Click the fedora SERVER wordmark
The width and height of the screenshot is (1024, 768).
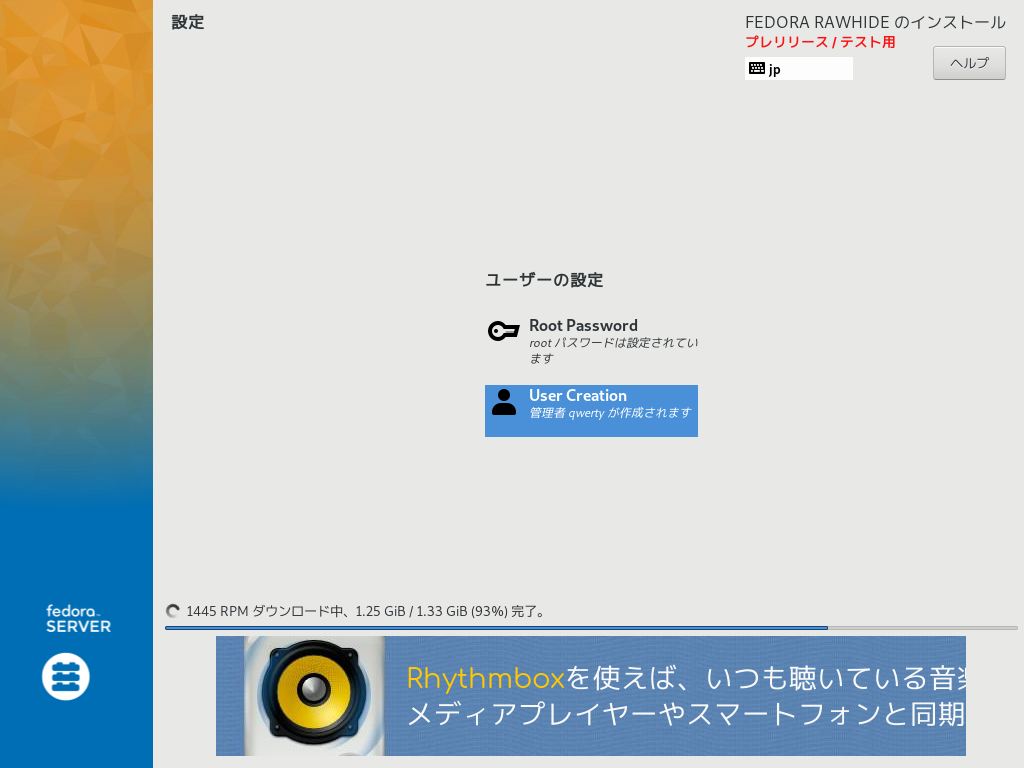(78, 619)
